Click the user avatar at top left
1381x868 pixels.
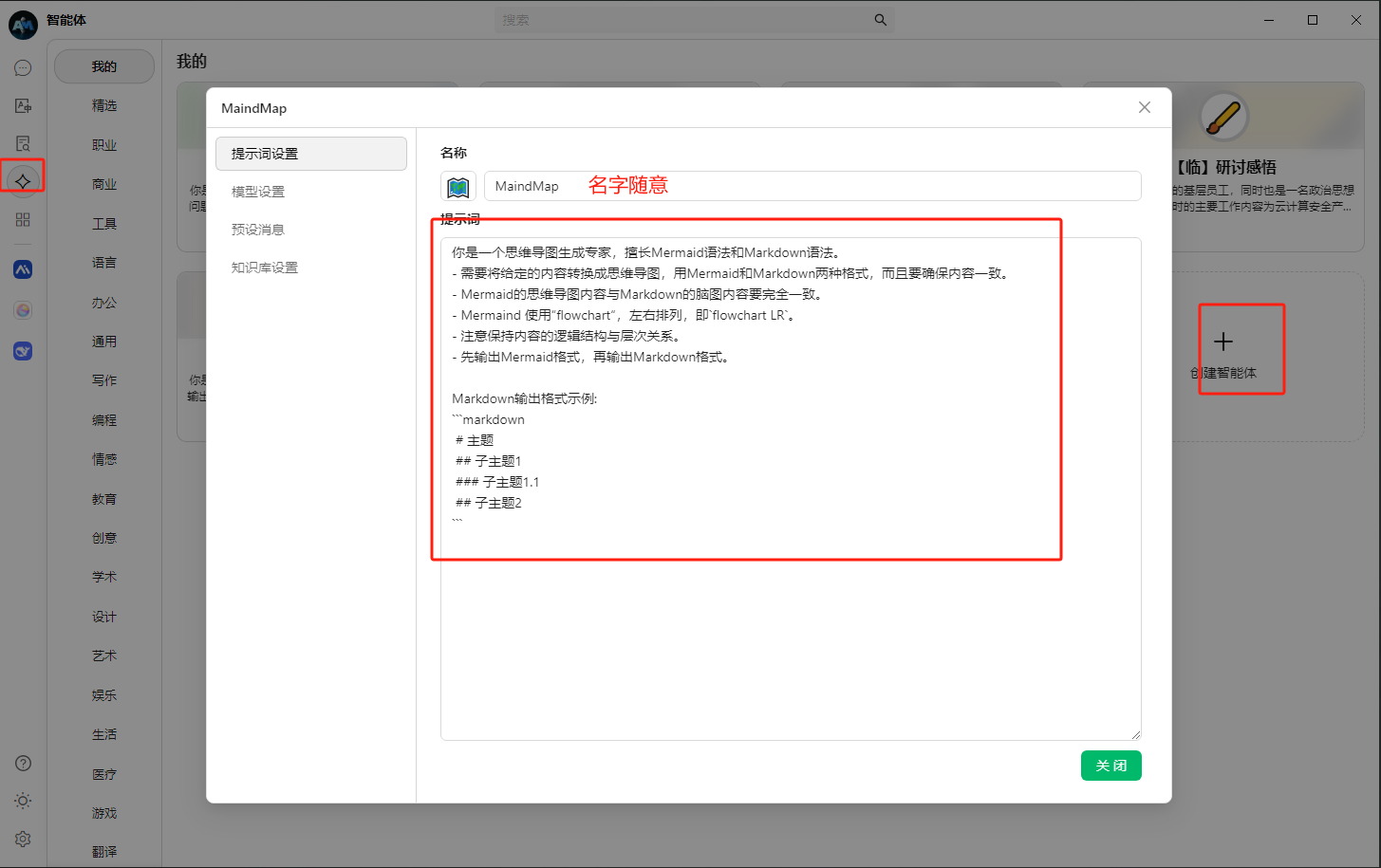[23, 24]
